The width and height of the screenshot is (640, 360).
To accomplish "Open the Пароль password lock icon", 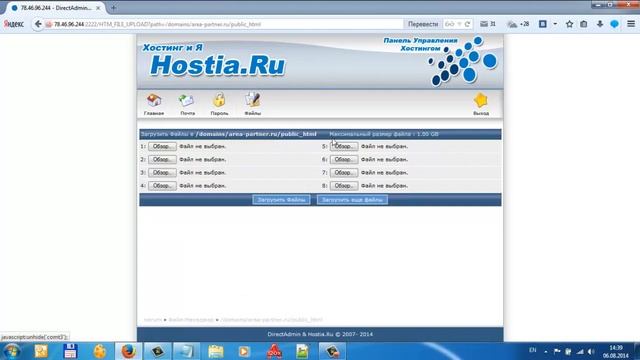I will (219, 100).
